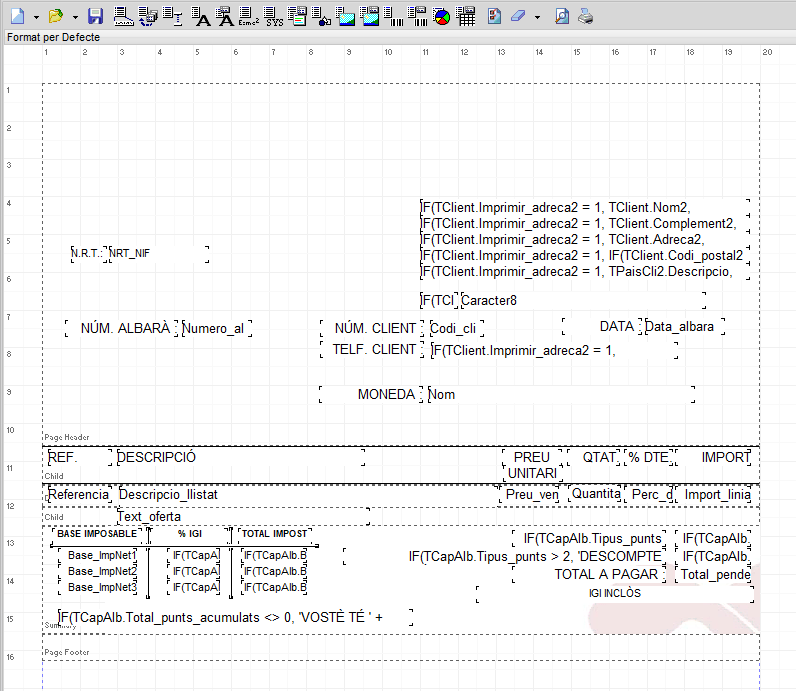This screenshot has height=691, width=796.
Task: Open print preview magnifier icon
Action: [561, 16]
